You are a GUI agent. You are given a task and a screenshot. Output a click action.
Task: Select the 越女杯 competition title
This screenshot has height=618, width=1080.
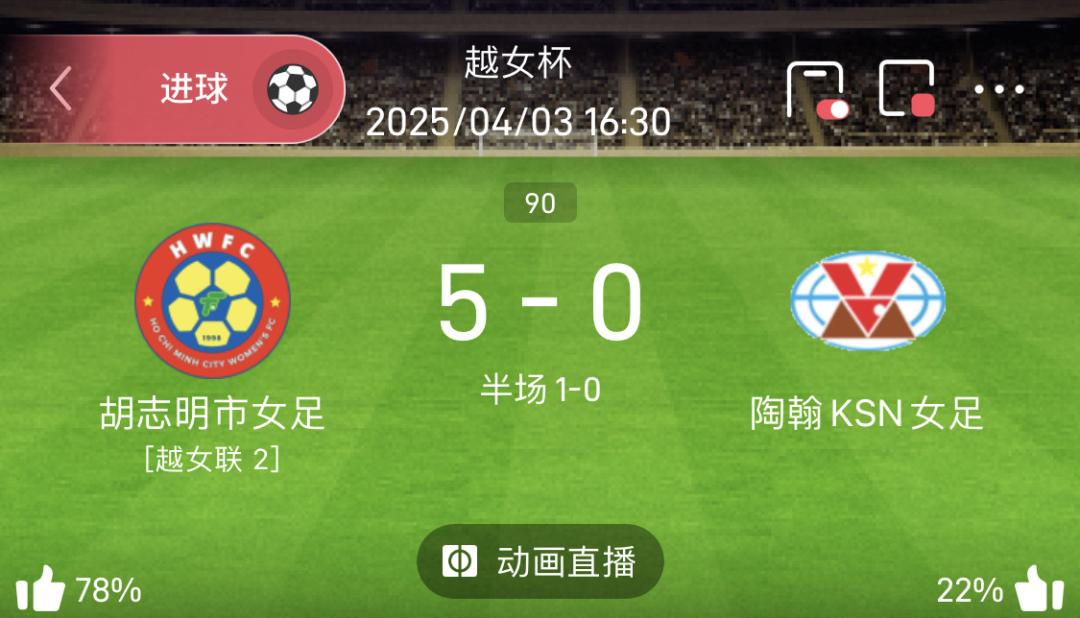[518, 63]
